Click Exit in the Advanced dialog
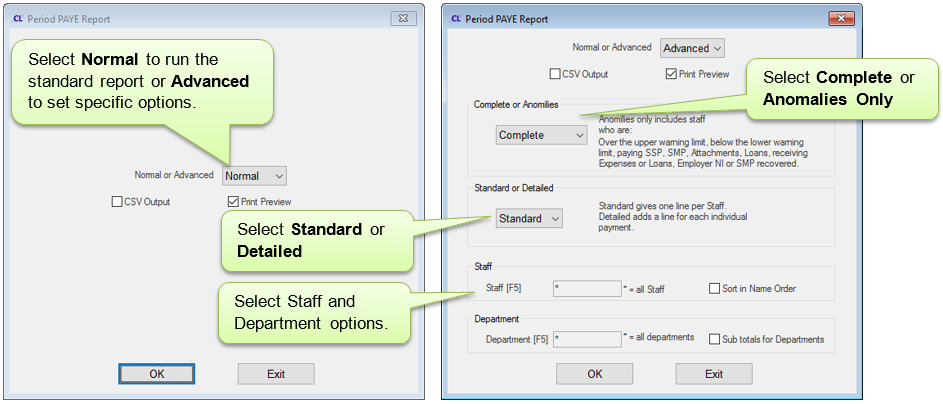Viewport: 943px width, 404px height. coord(714,374)
